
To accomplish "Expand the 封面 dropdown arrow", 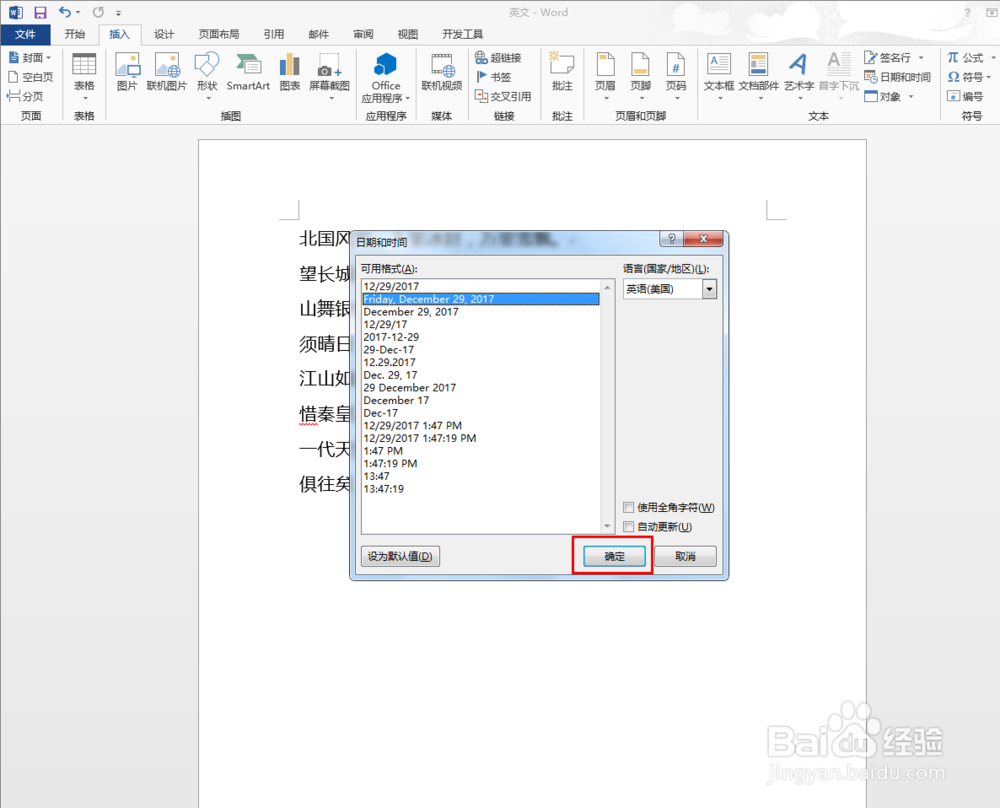I will tap(48, 58).
